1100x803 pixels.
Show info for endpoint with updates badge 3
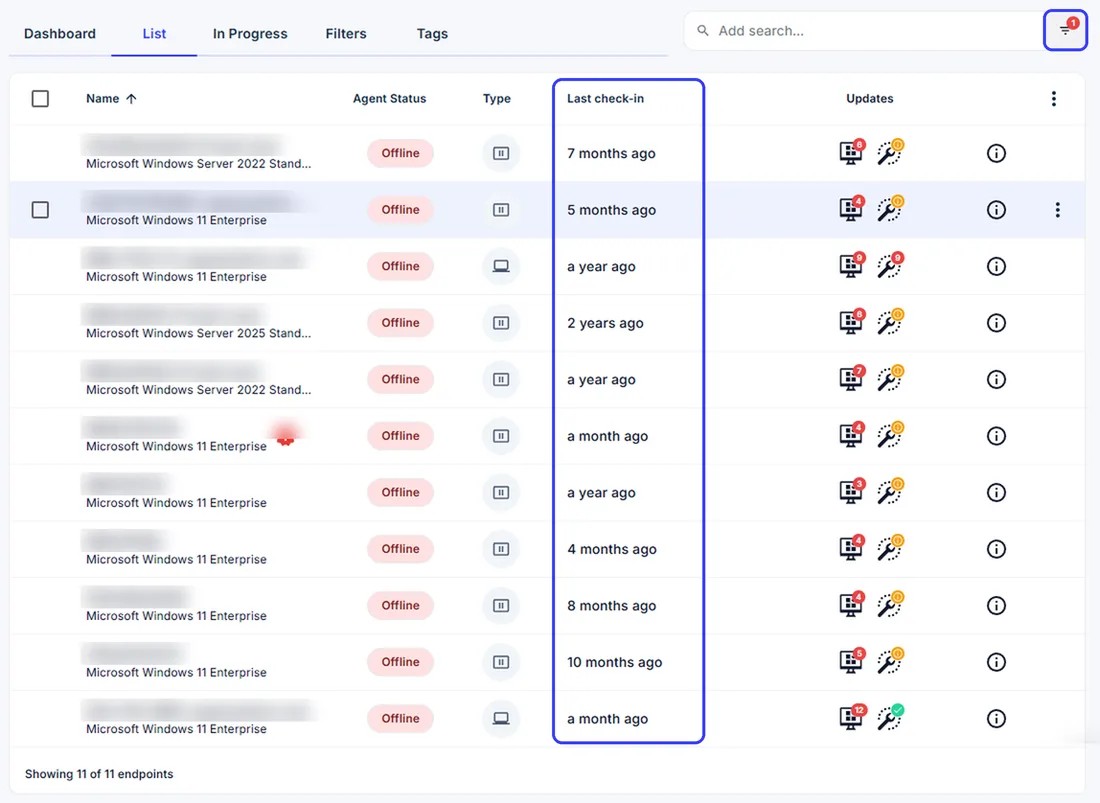pyautogui.click(x=996, y=492)
